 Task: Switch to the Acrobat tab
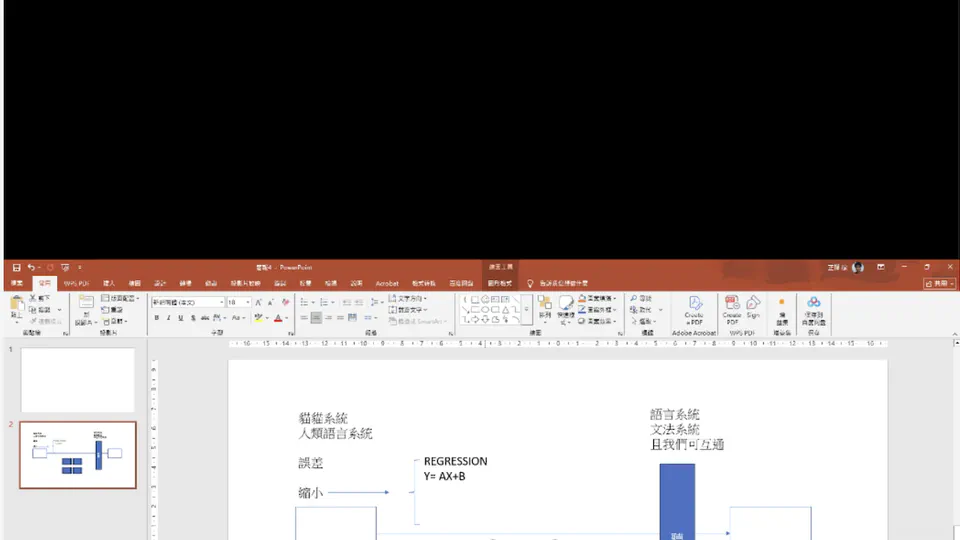(x=387, y=283)
